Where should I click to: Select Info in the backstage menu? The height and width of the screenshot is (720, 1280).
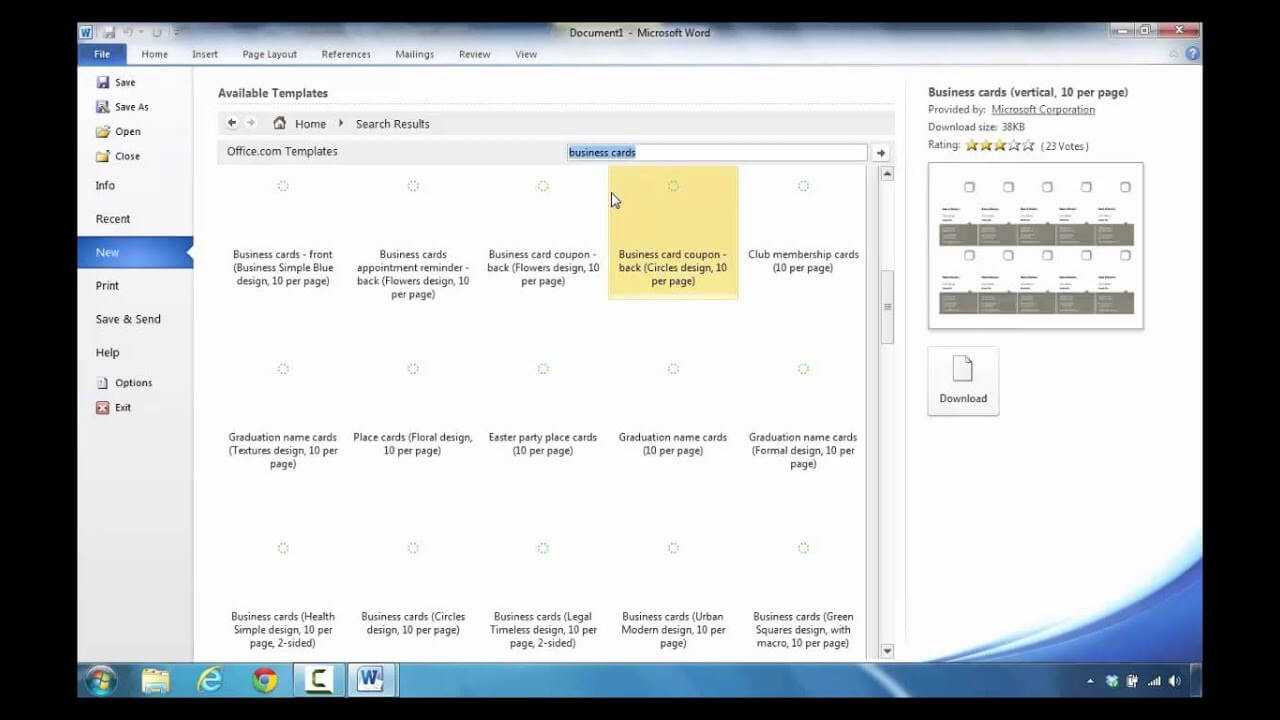[105, 186]
